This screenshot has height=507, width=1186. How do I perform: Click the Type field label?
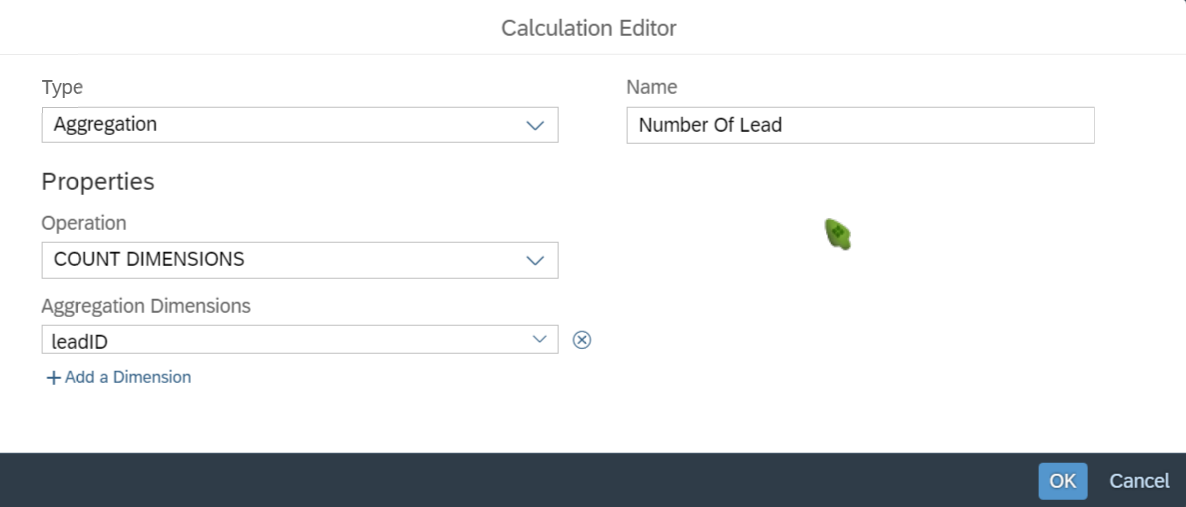(62, 87)
